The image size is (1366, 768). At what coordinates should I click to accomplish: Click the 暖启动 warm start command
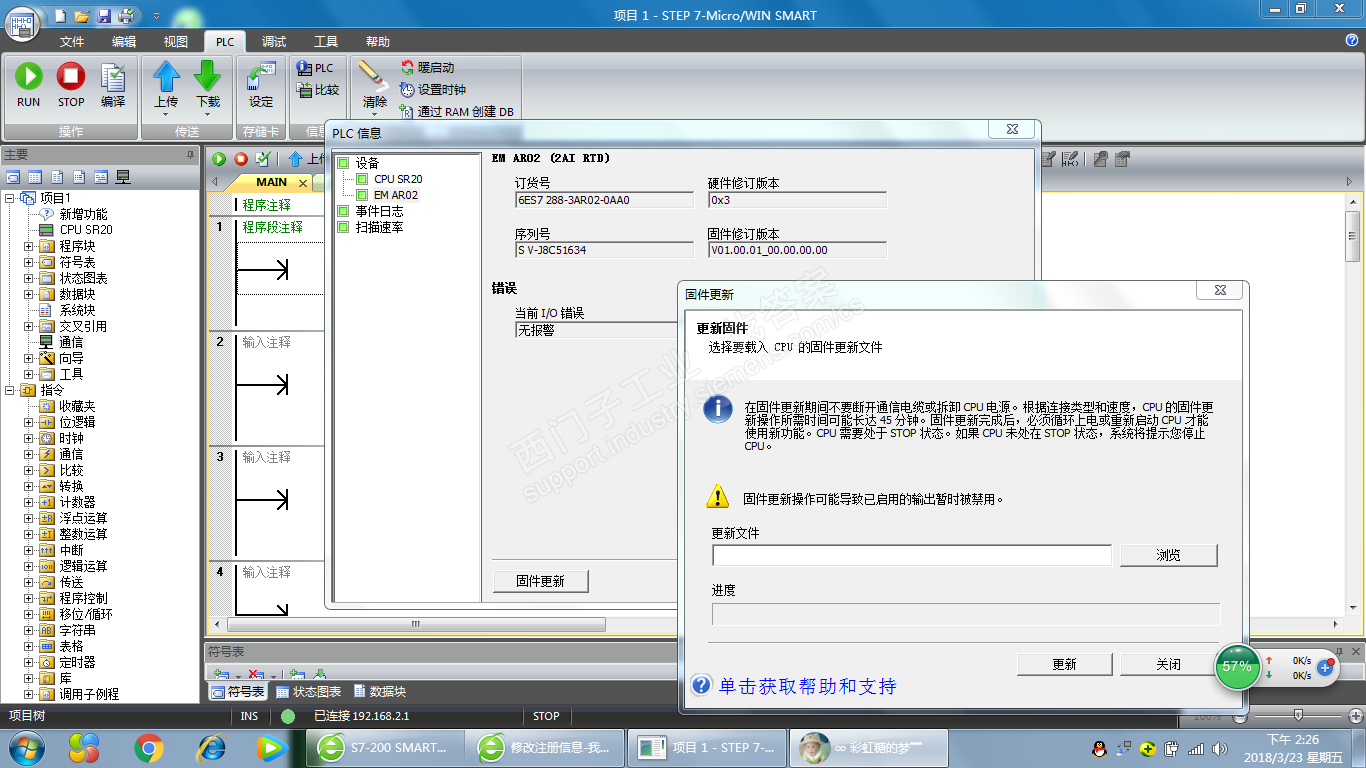(427, 68)
